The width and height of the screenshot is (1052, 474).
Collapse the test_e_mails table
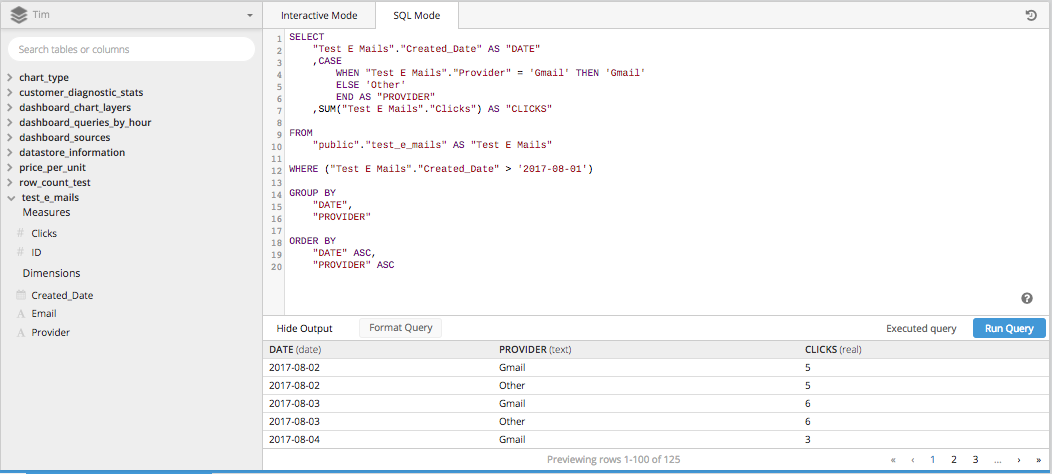tap(10, 198)
